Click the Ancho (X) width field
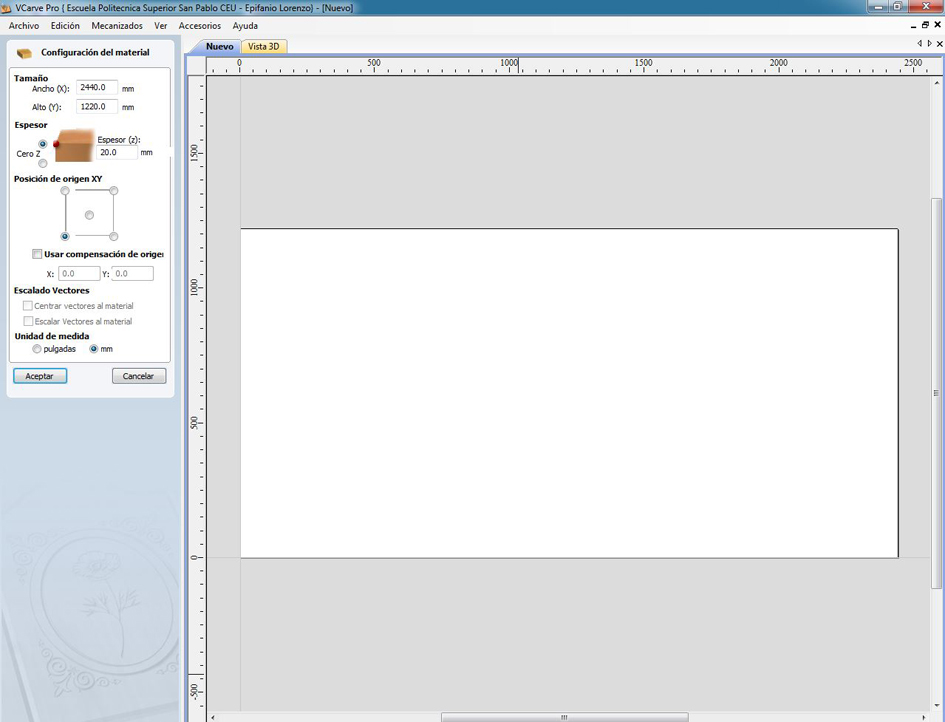Image resolution: width=945 pixels, height=722 pixels. click(x=96, y=88)
